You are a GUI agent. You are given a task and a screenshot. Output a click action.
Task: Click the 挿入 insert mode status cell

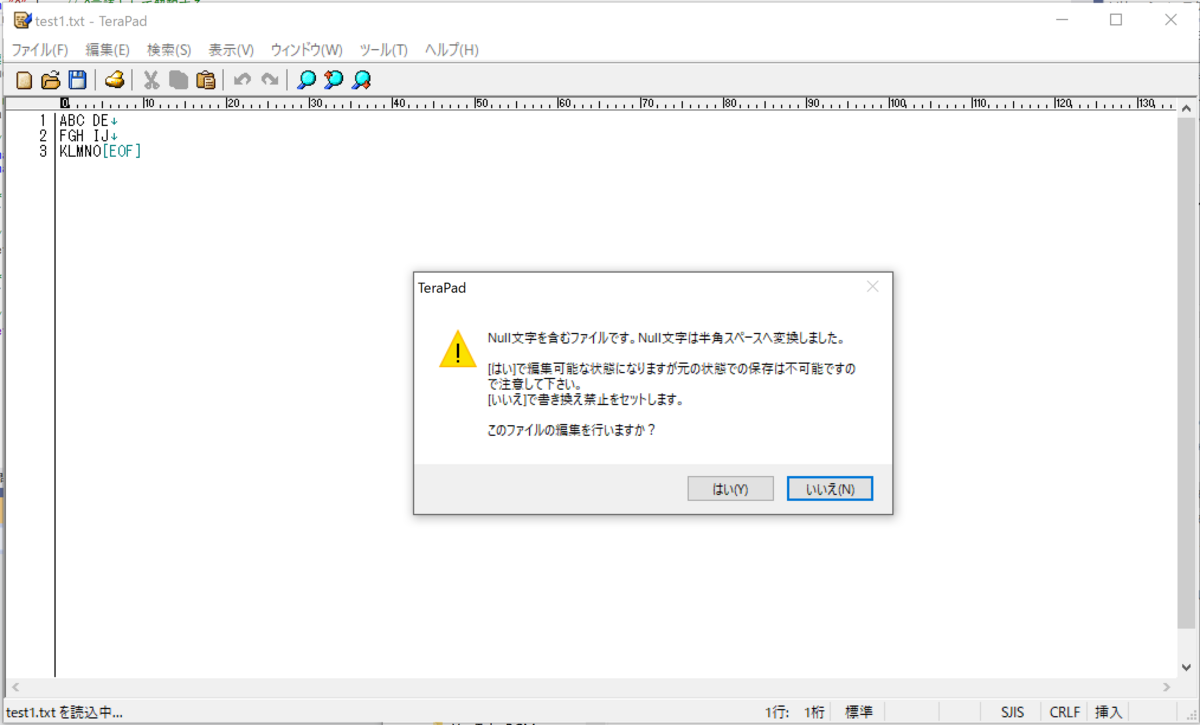1108,712
